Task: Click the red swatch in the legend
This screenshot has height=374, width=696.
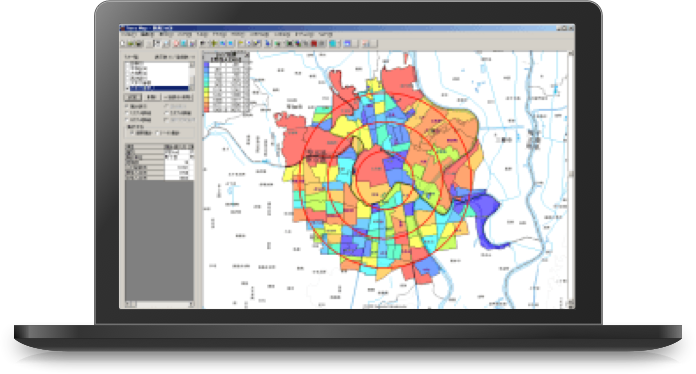Action: point(206,109)
